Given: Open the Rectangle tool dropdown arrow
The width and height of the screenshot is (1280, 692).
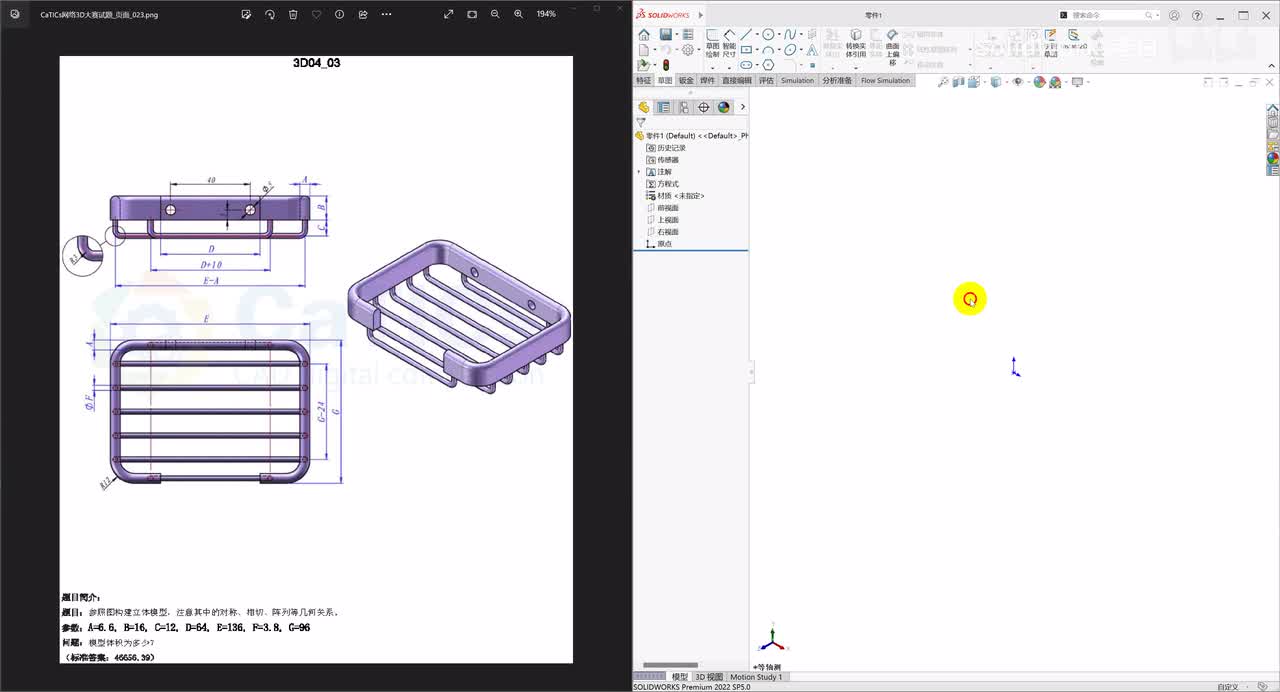Looking at the screenshot, I should coord(757,49).
